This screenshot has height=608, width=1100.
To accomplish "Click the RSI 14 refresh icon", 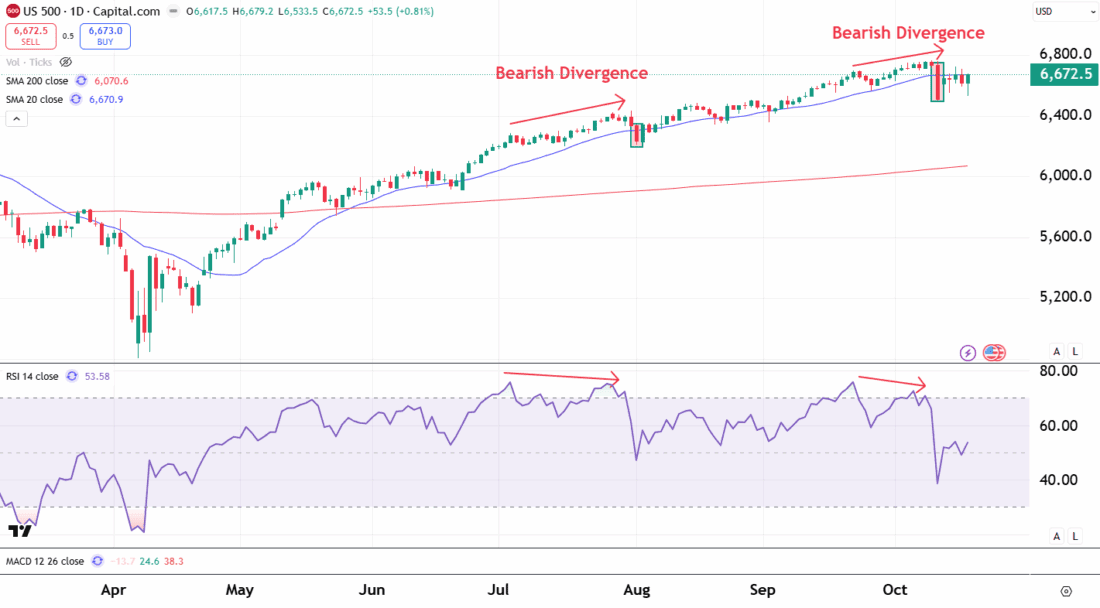I will [x=72, y=377].
